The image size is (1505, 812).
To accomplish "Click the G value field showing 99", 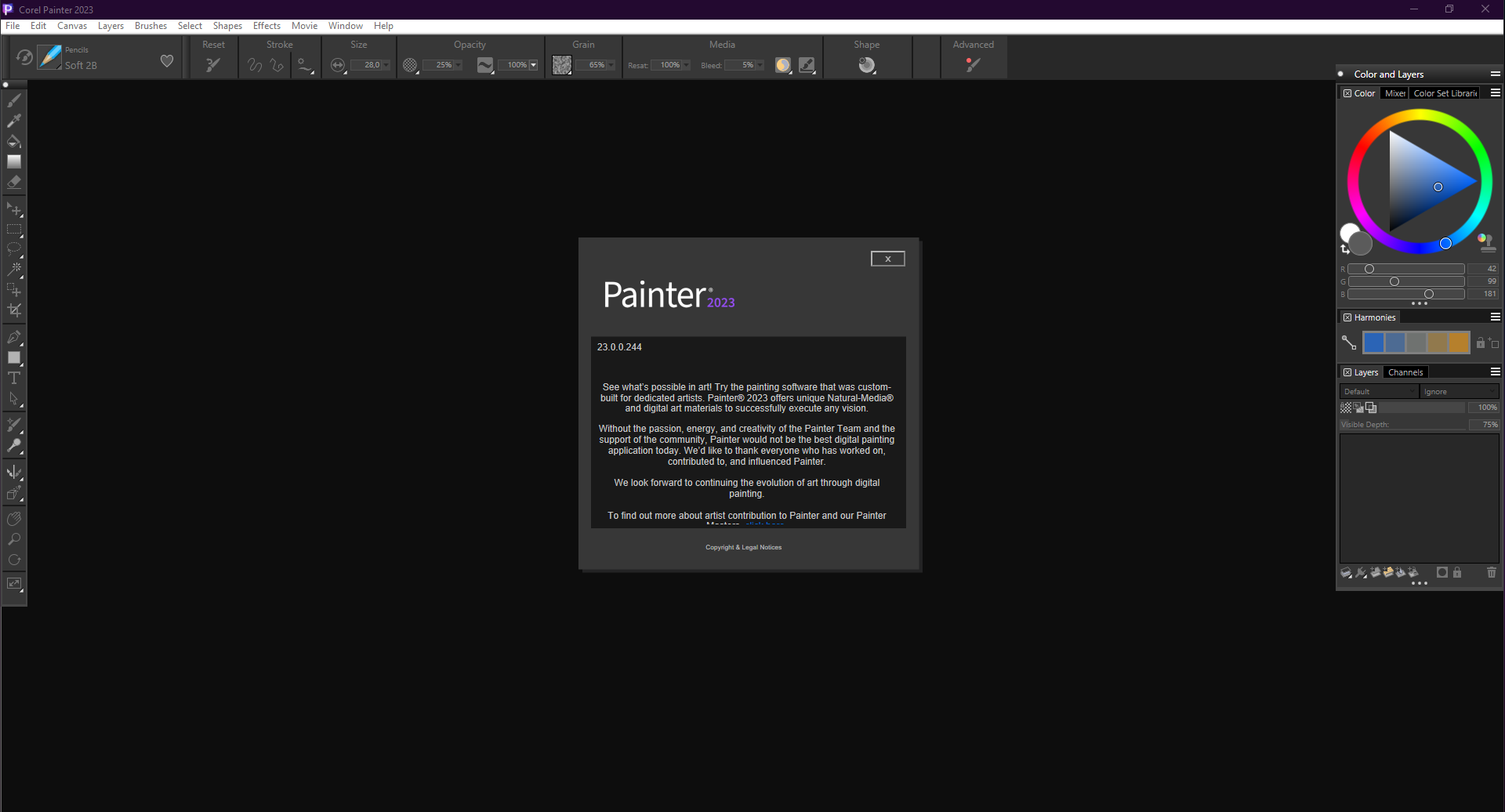I will pyautogui.click(x=1483, y=281).
